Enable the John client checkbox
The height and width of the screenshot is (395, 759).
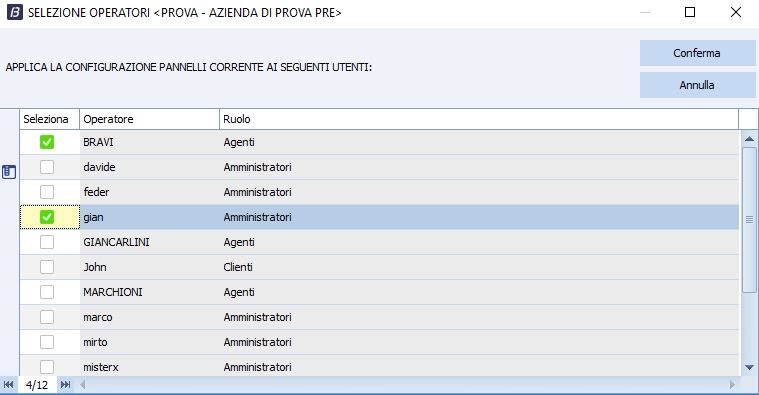(47, 267)
